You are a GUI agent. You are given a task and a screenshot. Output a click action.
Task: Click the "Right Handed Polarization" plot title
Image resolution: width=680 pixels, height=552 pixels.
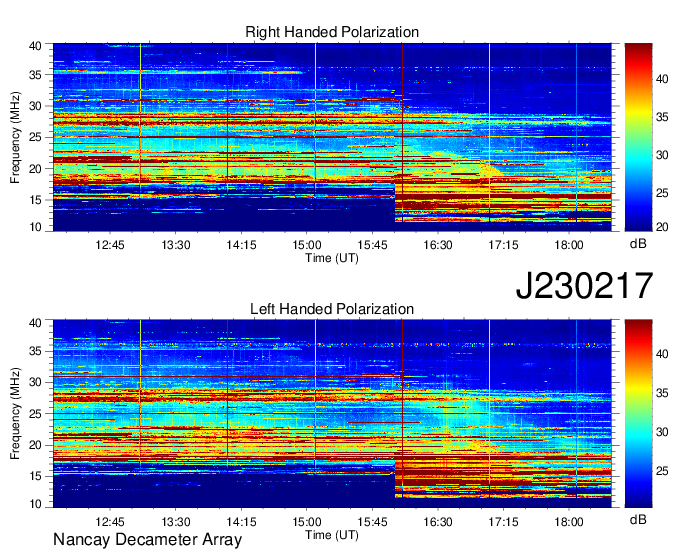[x=332, y=32]
